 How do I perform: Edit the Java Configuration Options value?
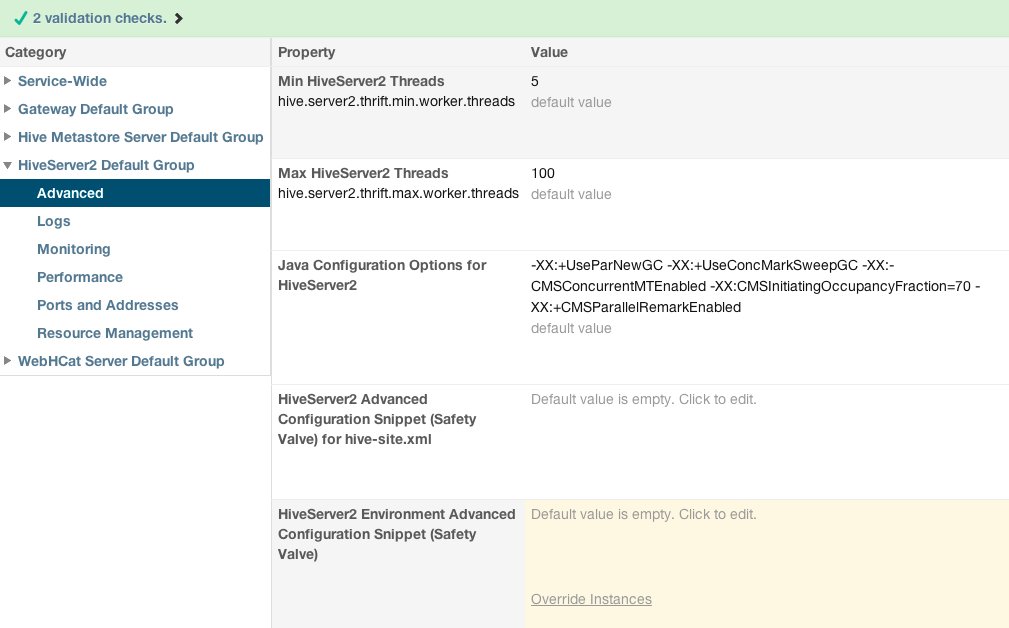click(x=755, y=286)
